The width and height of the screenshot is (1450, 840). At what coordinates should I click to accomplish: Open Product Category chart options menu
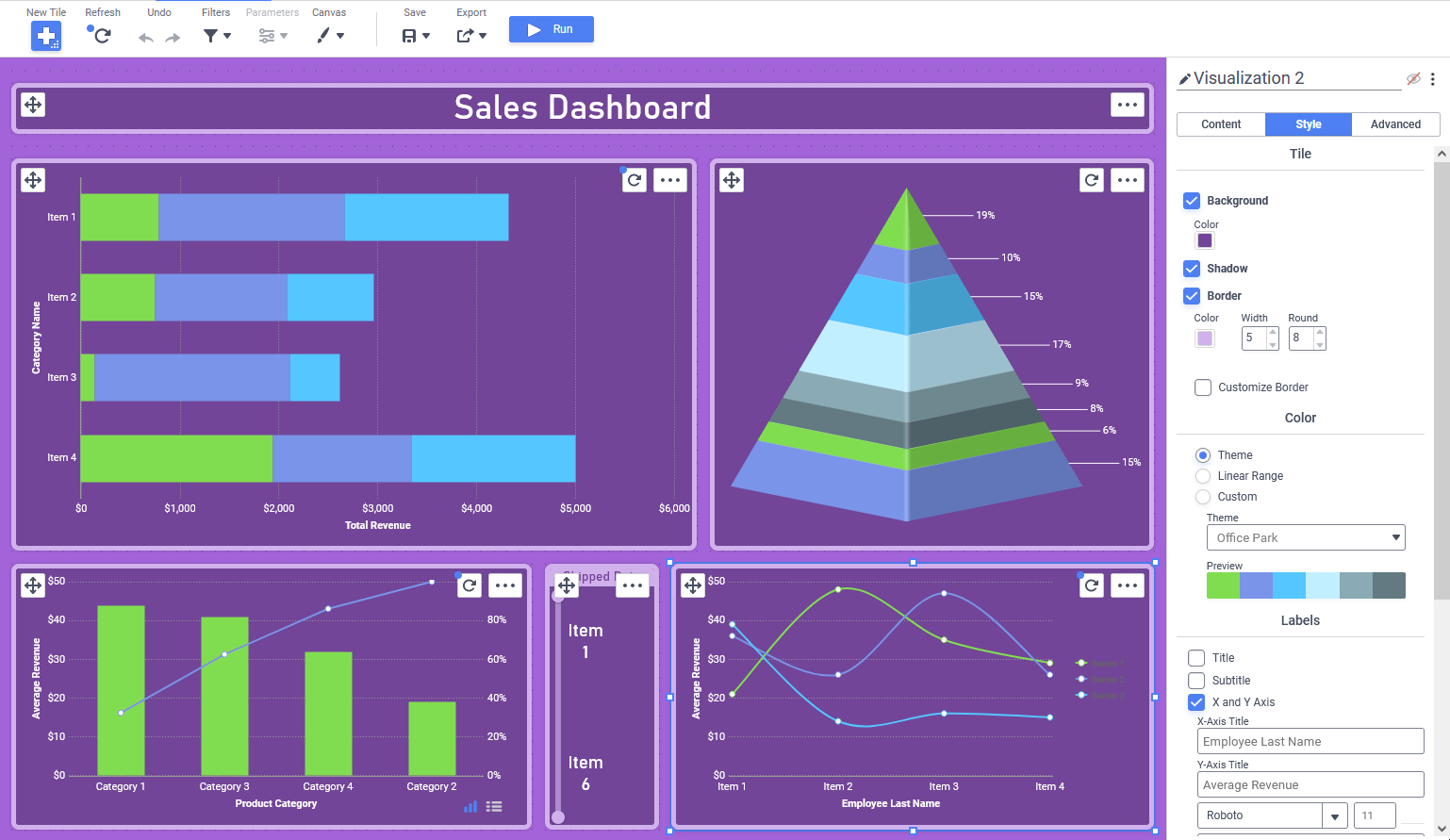point(505,585)
